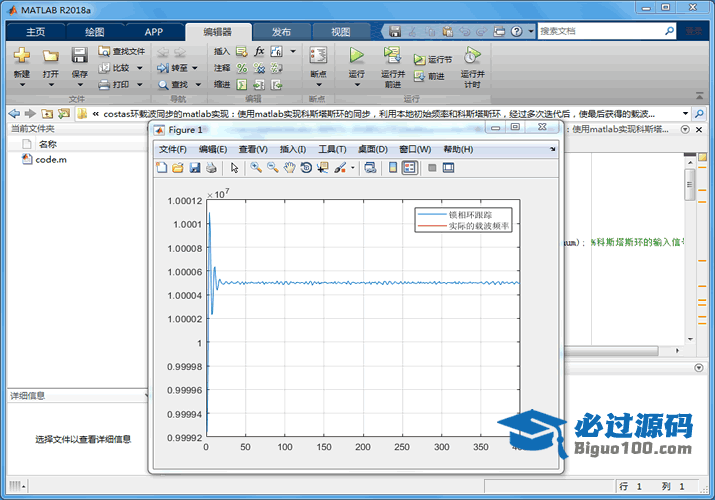The width and height of the screenshot is (715, 500).
Task: Select the Pan hand tool in Figure toolbar
Action: pos(289,168)
